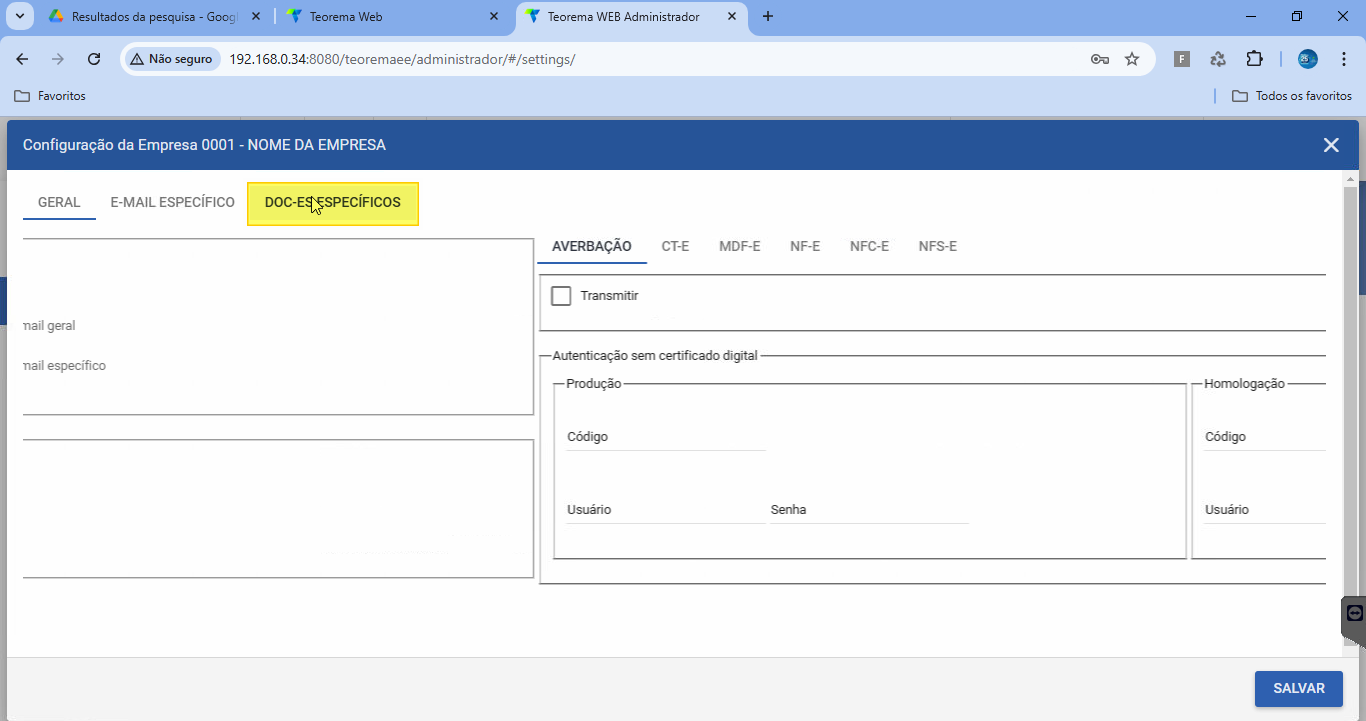Screen dimensions: 1366x721
Task: Open the Todos os favoritos folder
Action: [1292, 96]
